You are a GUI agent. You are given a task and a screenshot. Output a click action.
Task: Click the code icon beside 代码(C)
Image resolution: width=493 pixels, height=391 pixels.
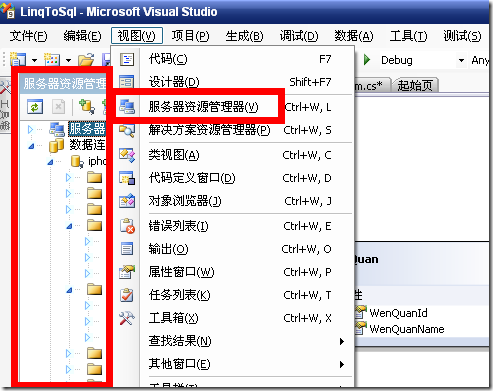(127, 59)
